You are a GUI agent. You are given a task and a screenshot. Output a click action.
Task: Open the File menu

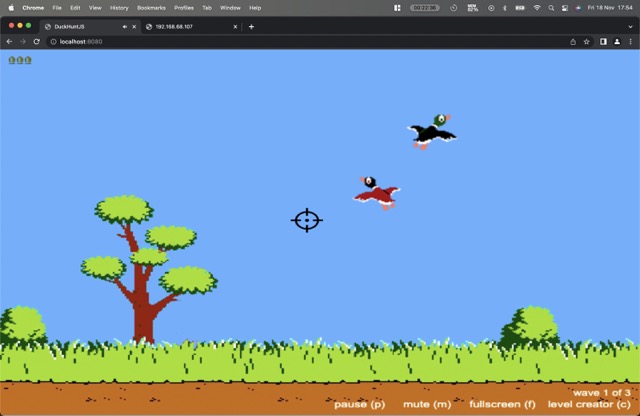(x=57, y=8)
